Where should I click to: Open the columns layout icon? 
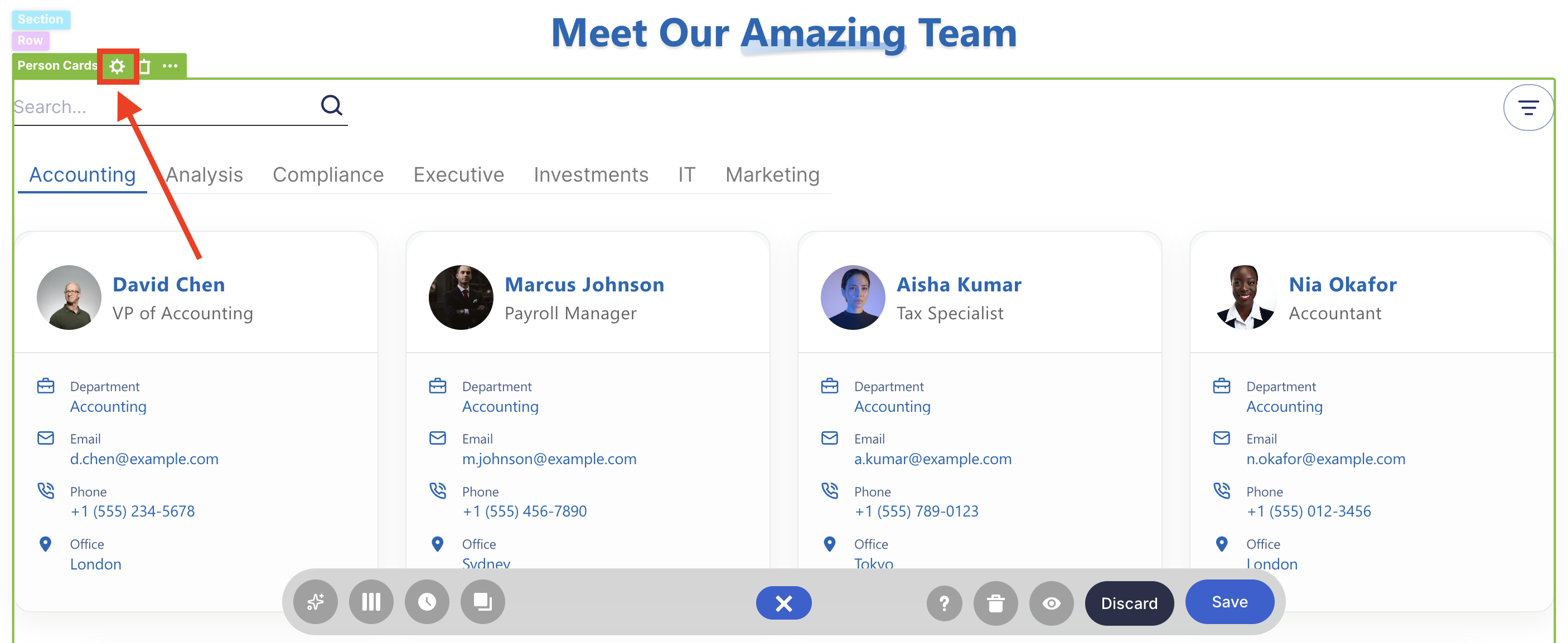[371, 602]
